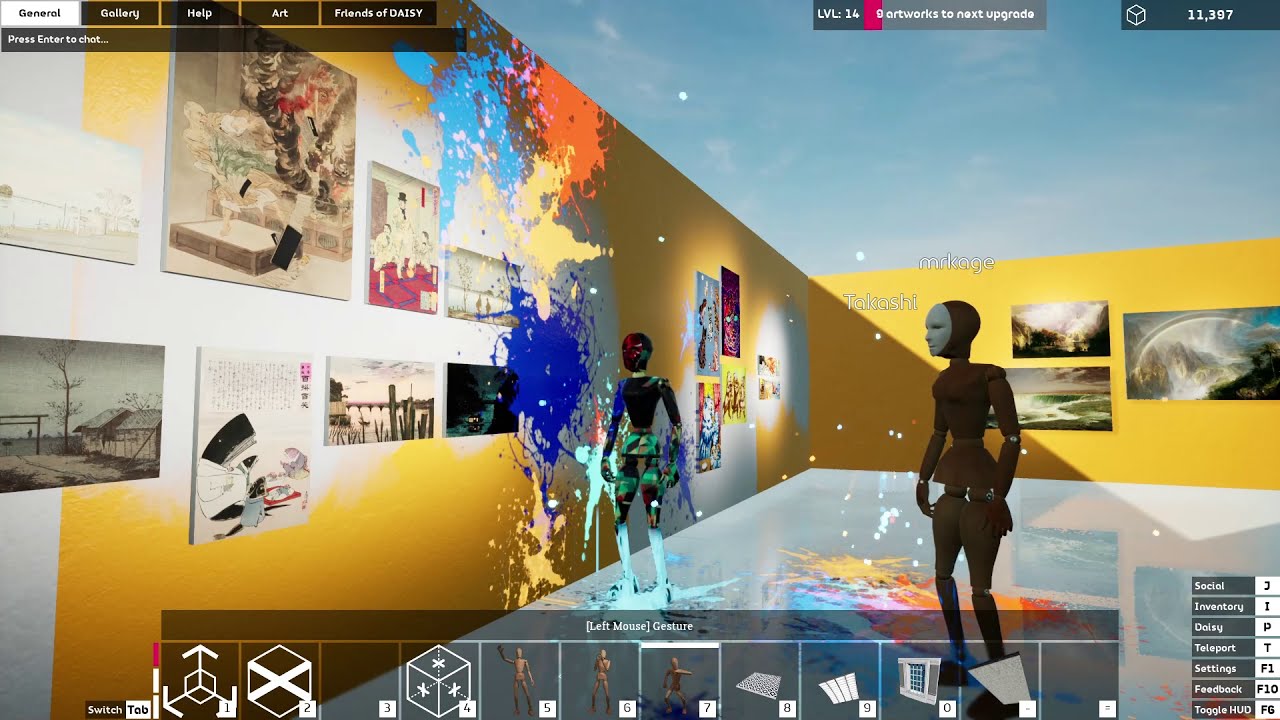Choose the crouching mannequin gesture in slot 7
Image resolution: width=1280 pixels, height=720 pixels.
tap(680, 681)
